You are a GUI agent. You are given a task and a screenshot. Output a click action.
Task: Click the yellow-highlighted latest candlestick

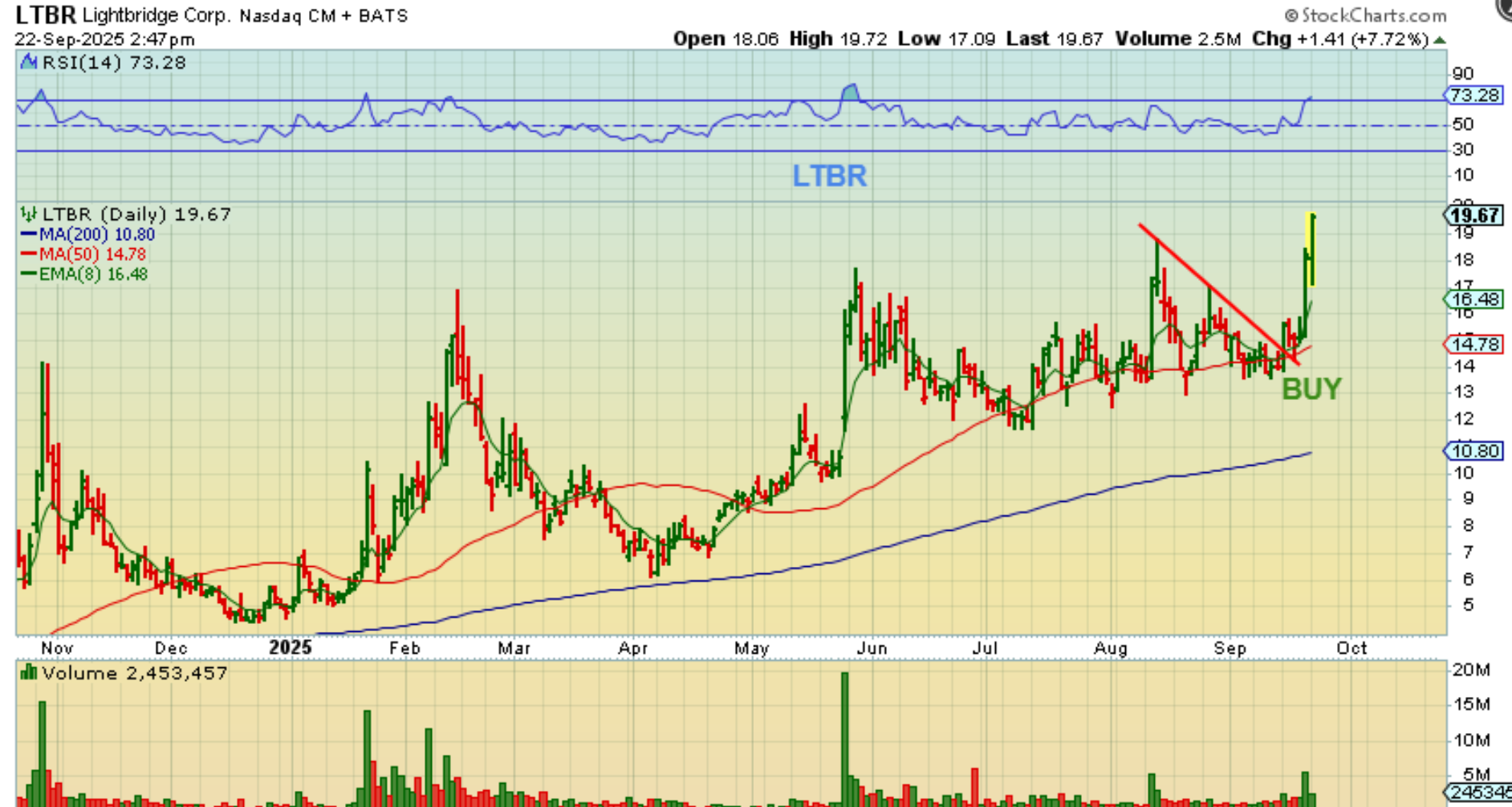pyautogui.click(x=1311, y=249)
